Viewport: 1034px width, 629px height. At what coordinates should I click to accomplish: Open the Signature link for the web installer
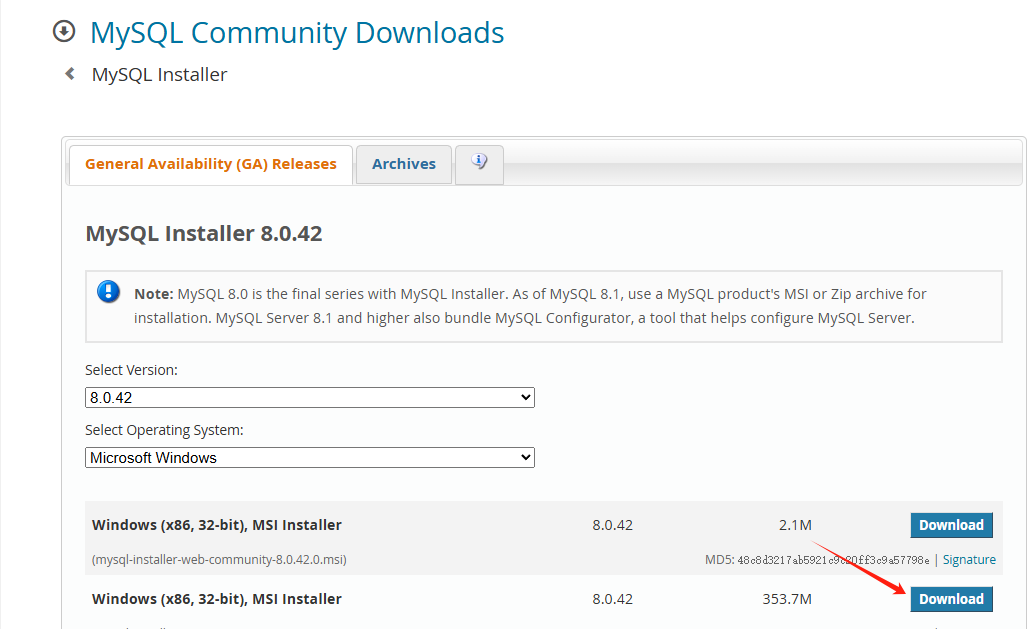pyautogui.click(x=969, y=560)
